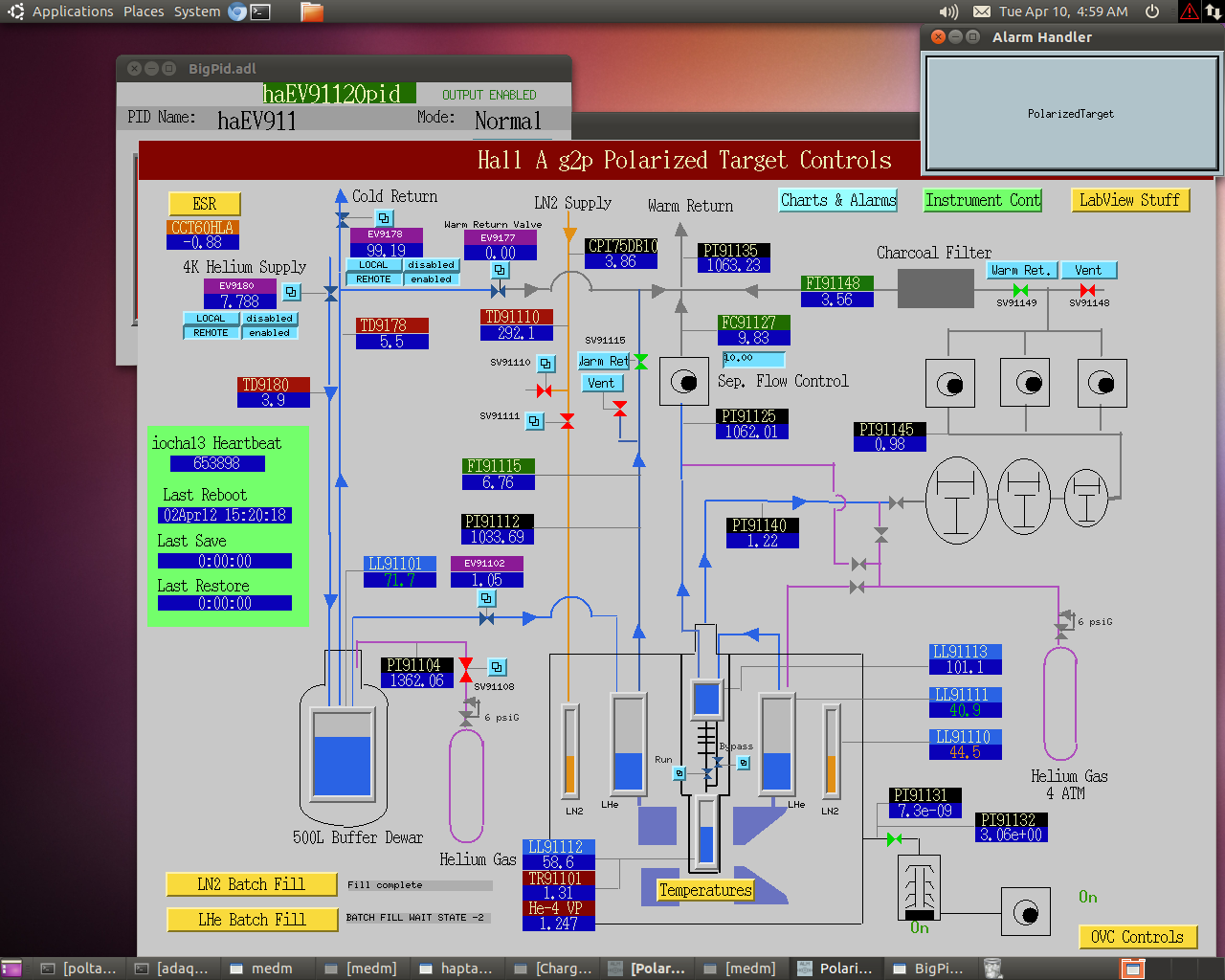Image resolution: width=1225 pixels, height=980 pixels.
Task: Set EV9178 to REMOTE
Action: [x=373, y=279]
